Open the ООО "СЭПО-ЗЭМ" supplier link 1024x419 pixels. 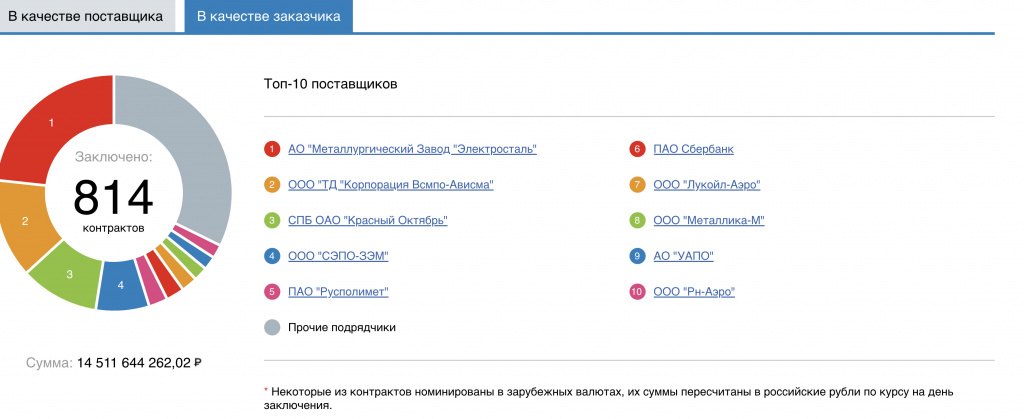point(338,256)
